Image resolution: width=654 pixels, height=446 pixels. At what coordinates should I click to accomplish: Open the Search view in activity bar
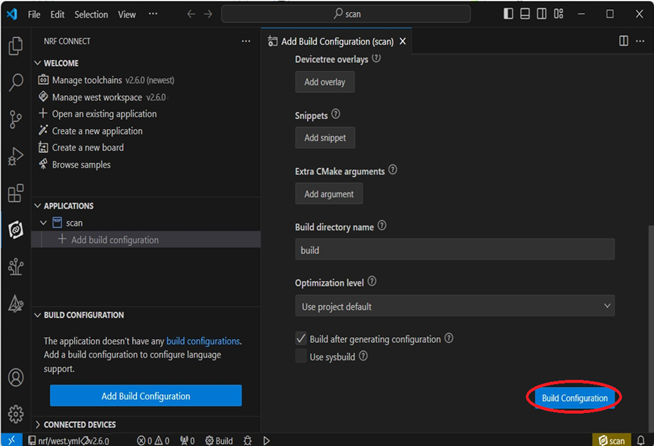[x=15, y=83]
